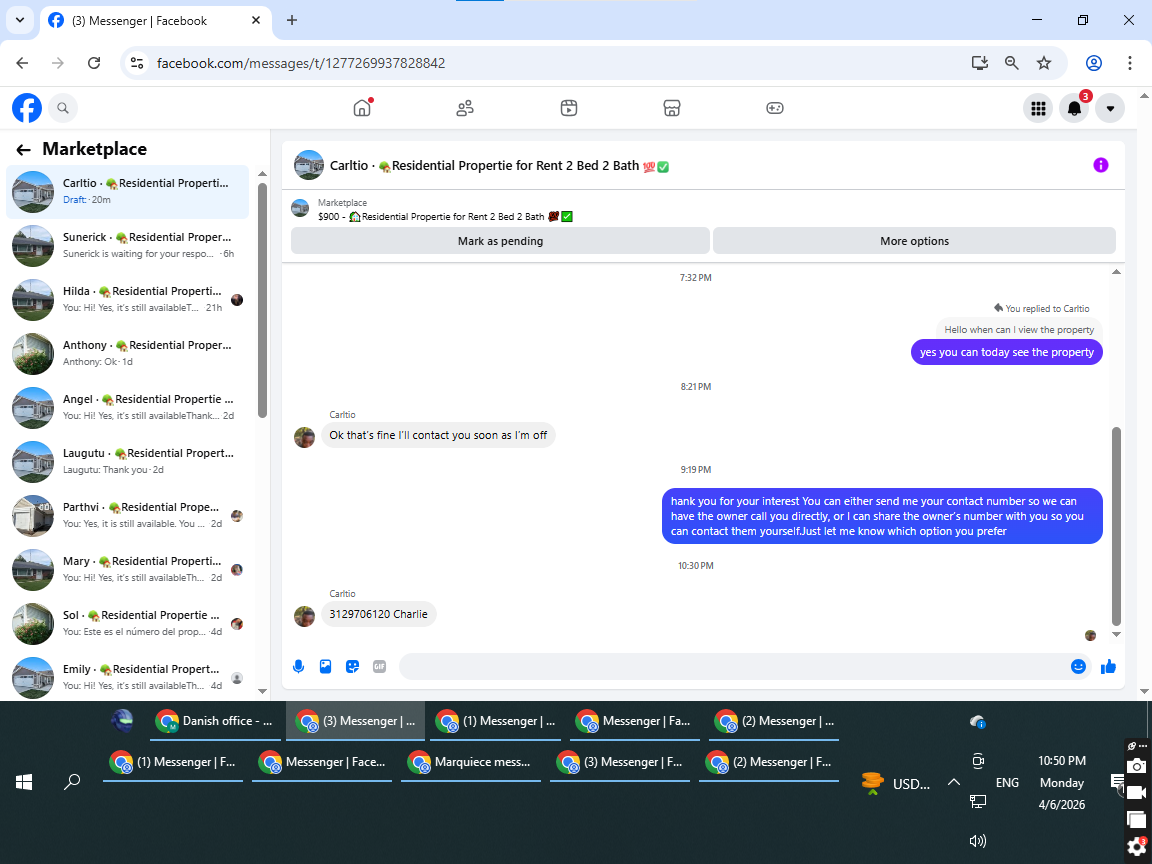This screenshot has height=864, width=1152.
Task: Select the (3) Messenger | Facebook tab
Action: tap(156, 21)
